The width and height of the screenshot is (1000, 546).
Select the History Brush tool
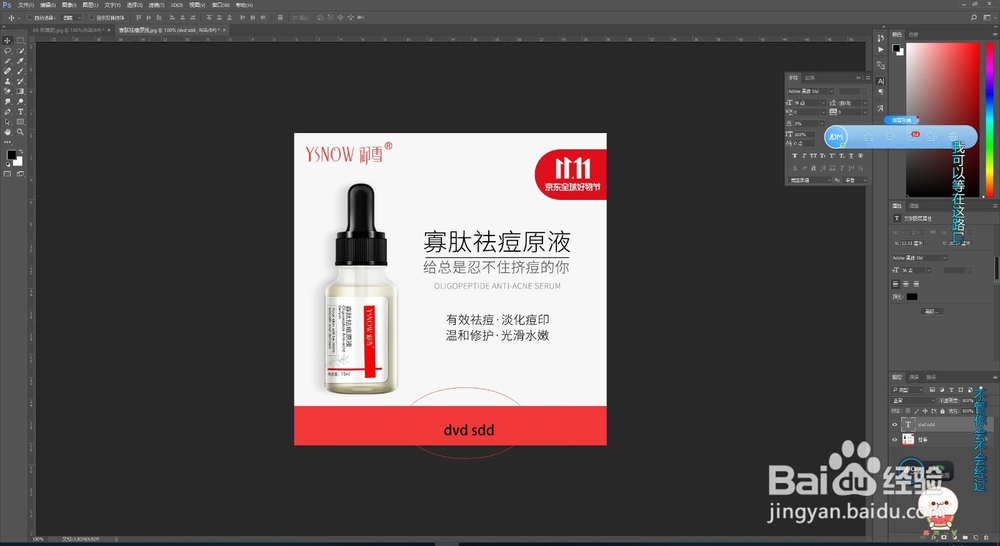(x=20, y=80)
